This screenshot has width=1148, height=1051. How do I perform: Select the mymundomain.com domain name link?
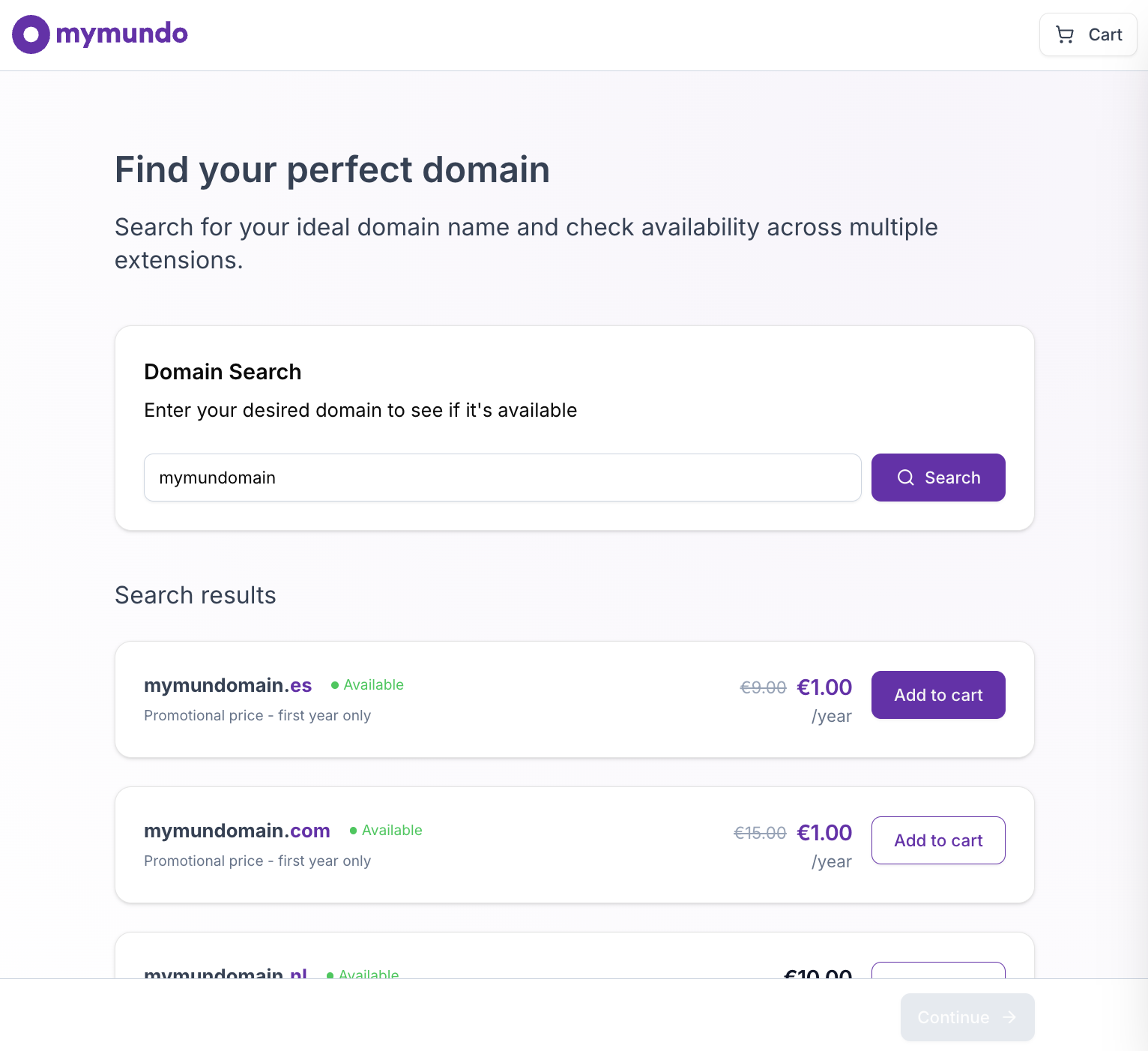[x=237, y=831]
